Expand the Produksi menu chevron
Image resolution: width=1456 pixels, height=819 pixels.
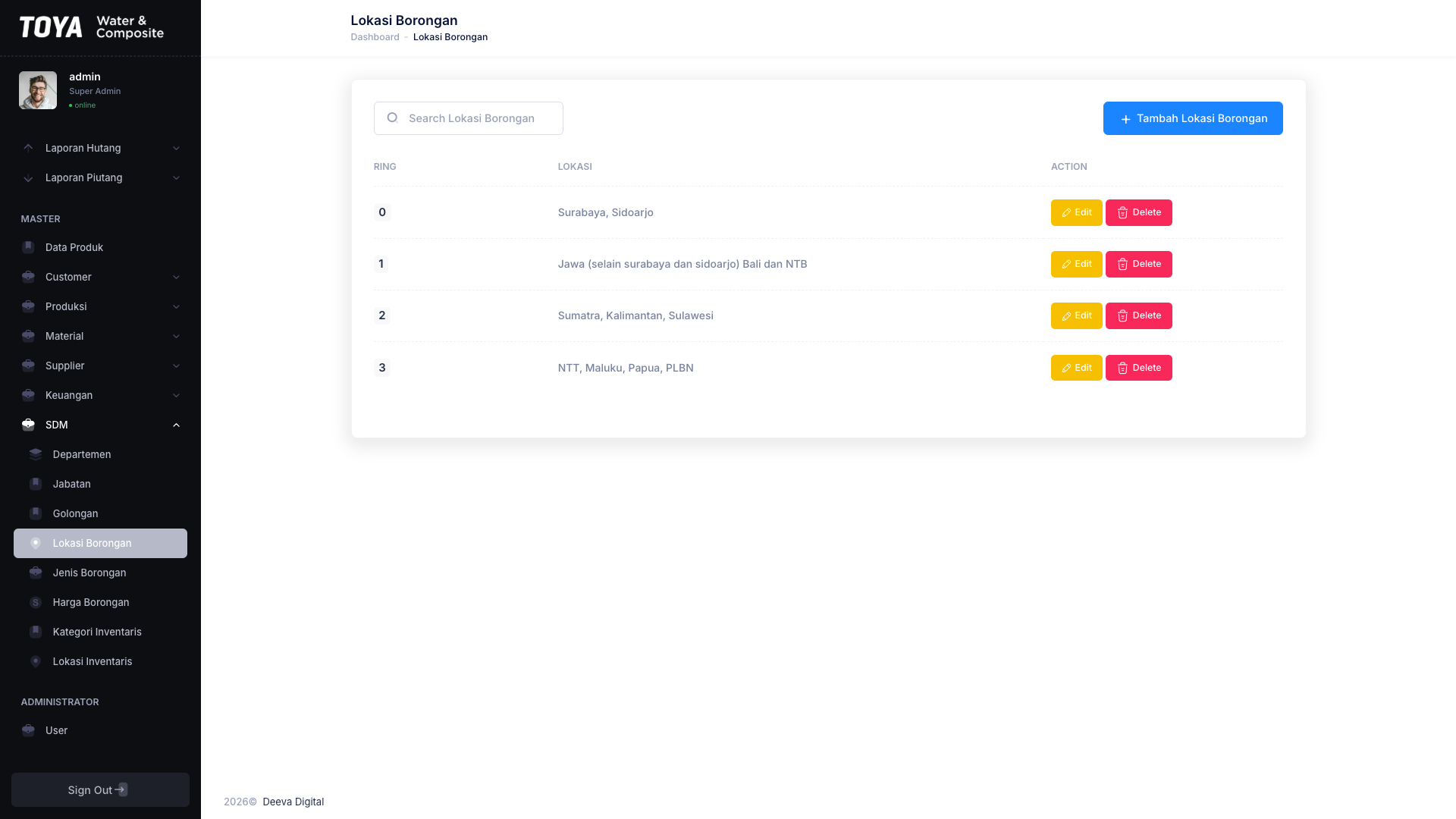point(176,306)
